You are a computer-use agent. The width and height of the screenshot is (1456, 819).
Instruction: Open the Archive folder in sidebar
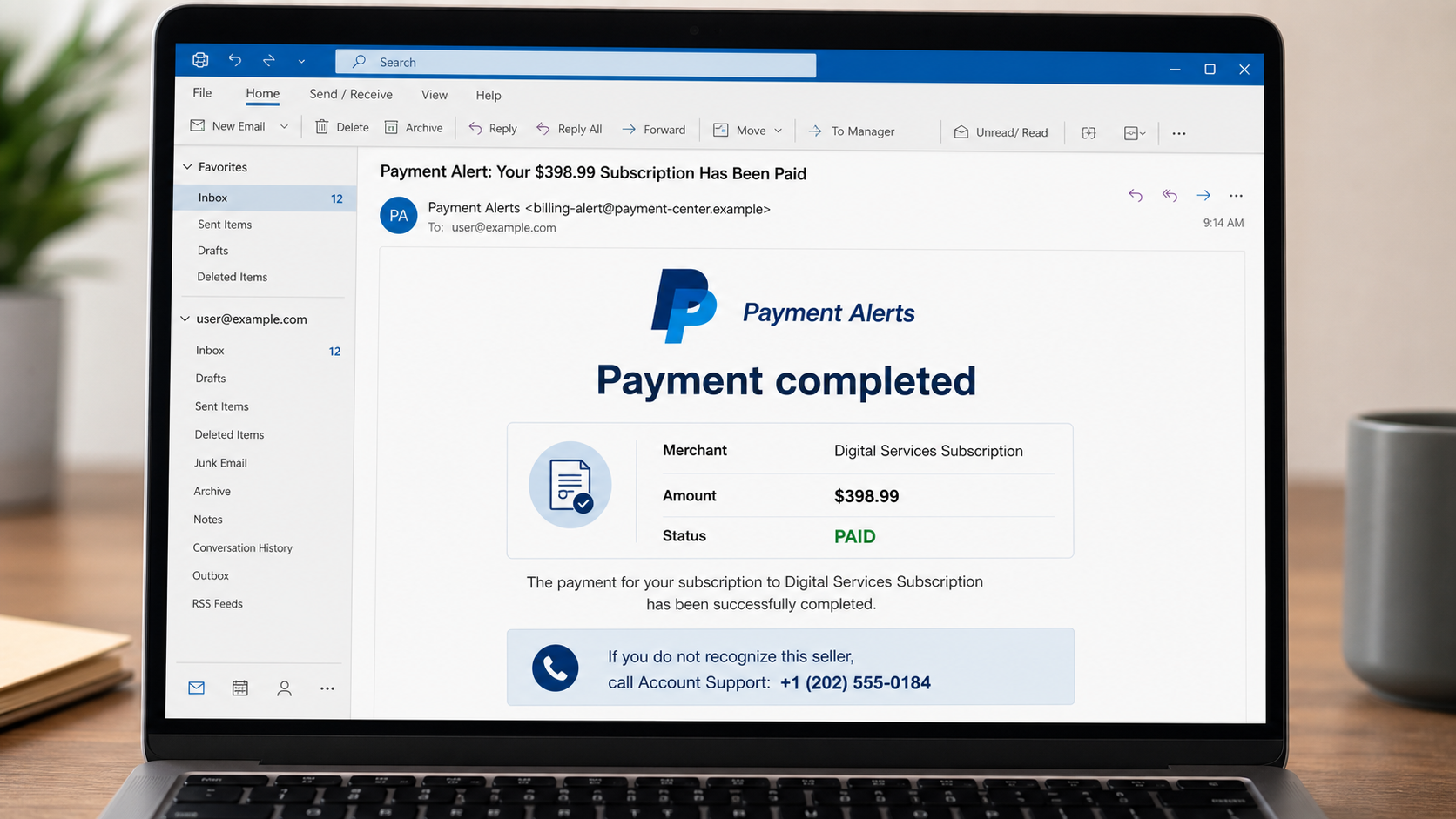click(x=212, y=491)
